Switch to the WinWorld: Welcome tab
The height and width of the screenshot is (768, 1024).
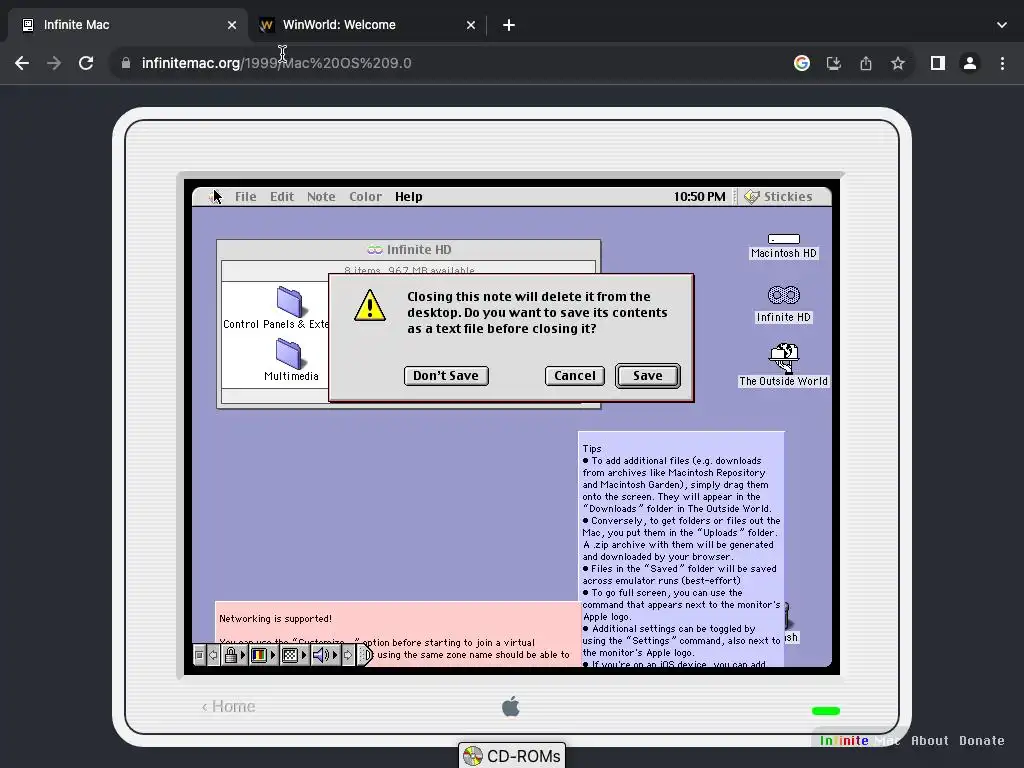(x=368, y=25)
